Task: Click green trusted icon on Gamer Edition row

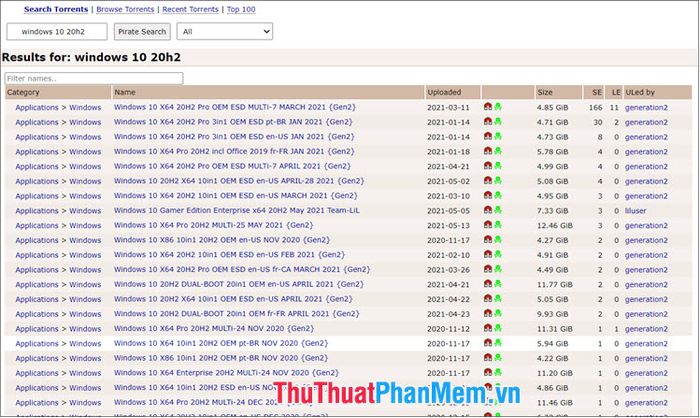Action: coord(498,210)
